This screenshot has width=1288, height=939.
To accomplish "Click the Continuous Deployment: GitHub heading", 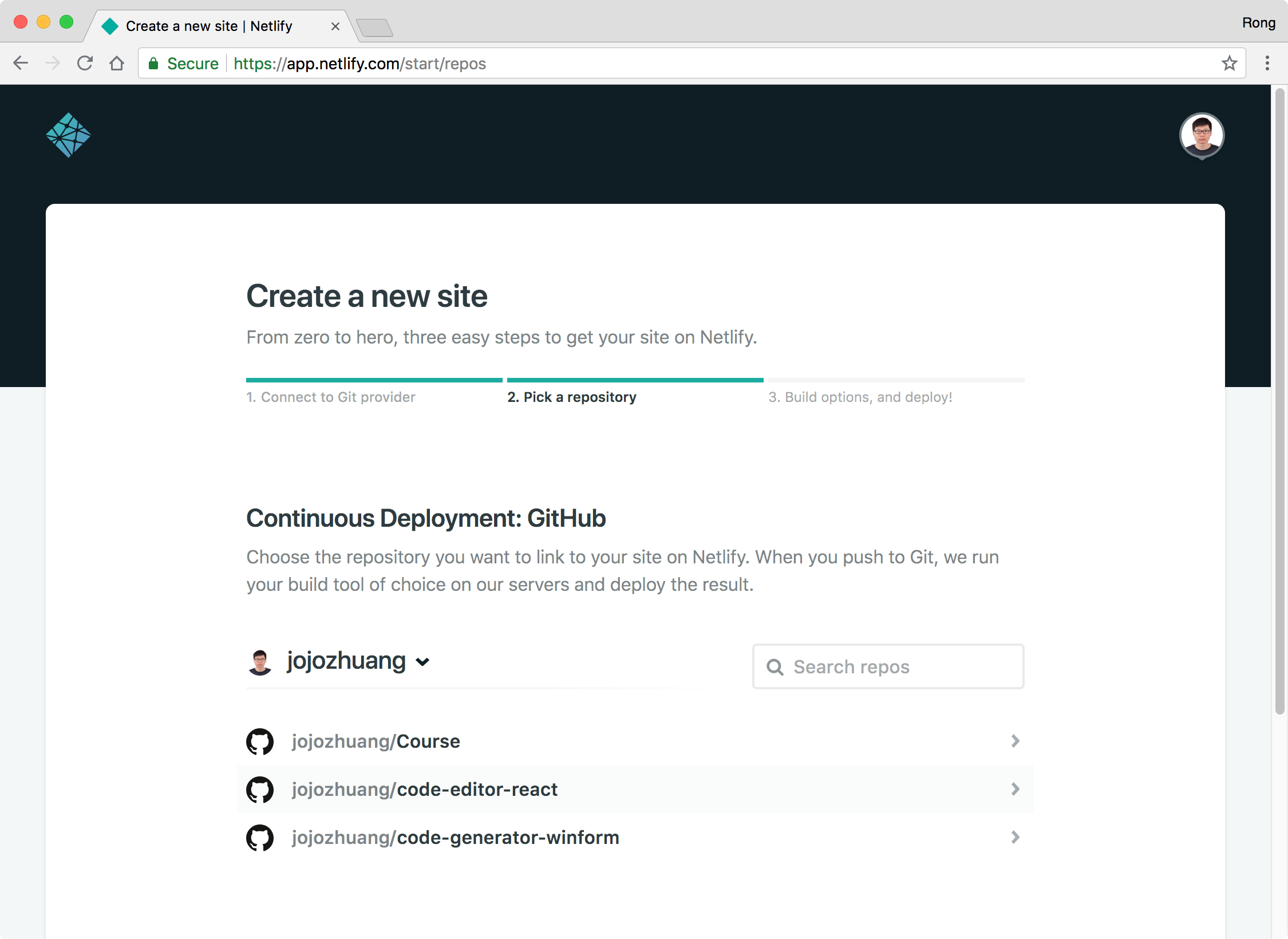I will (426, 518).
